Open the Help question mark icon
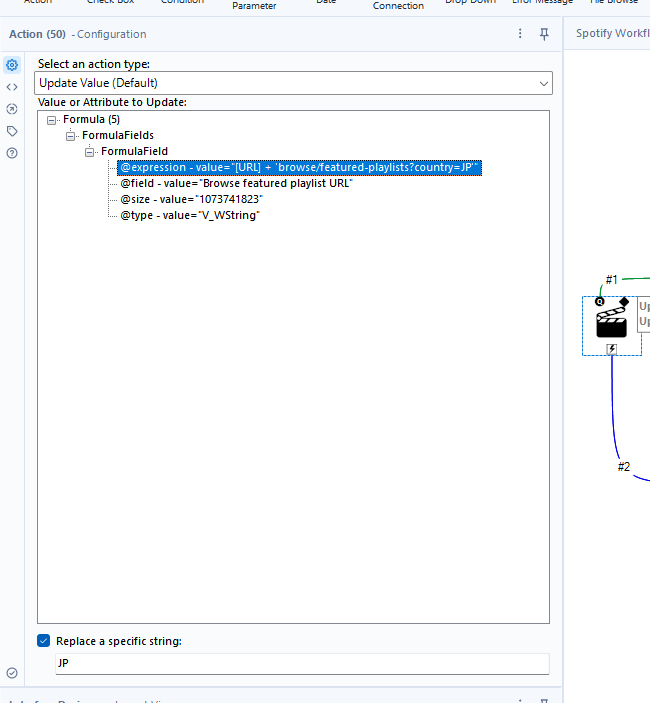The height and width of the screenshot is (703, 650). point(12,153)
